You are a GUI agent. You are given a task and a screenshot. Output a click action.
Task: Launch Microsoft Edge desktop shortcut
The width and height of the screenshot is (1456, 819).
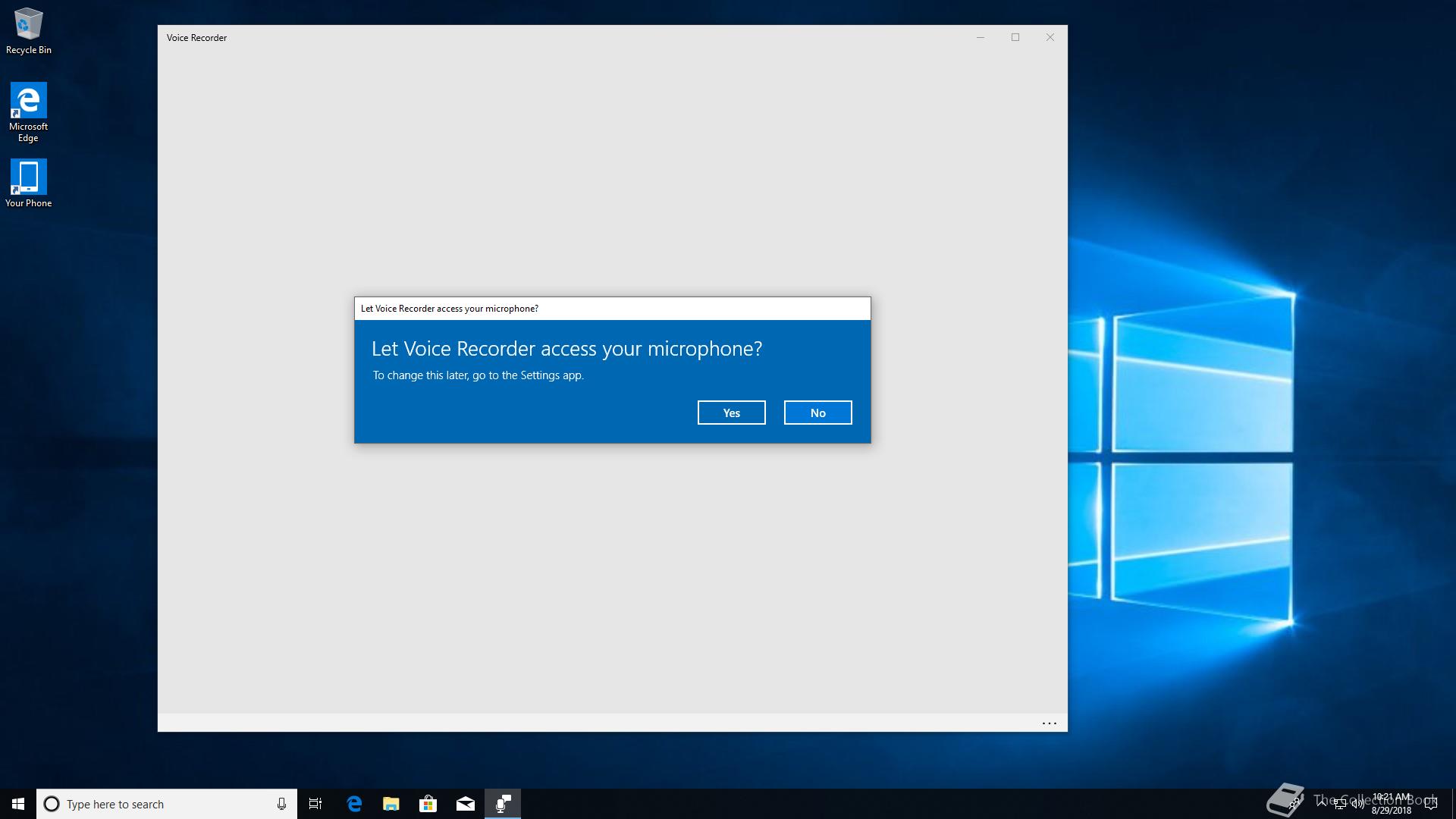(x=29, y=112)
